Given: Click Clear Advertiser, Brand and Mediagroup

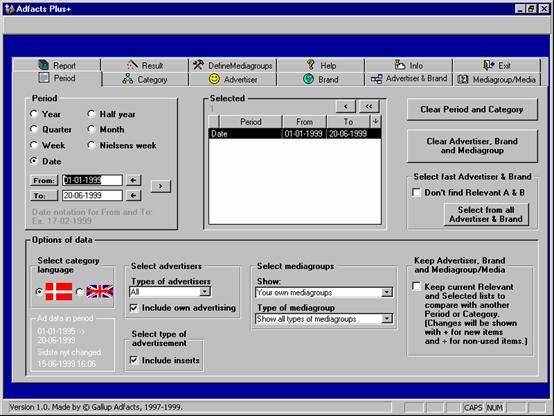Looking at the screenshot, I should pos(472,146).
